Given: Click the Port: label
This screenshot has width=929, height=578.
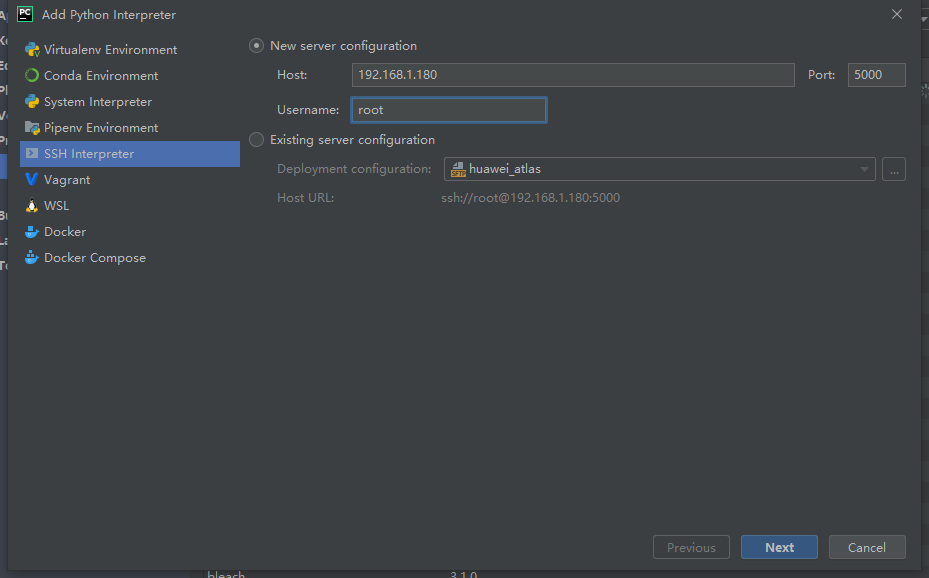Looking at the screenshot, I should click(x=821, y=75).
